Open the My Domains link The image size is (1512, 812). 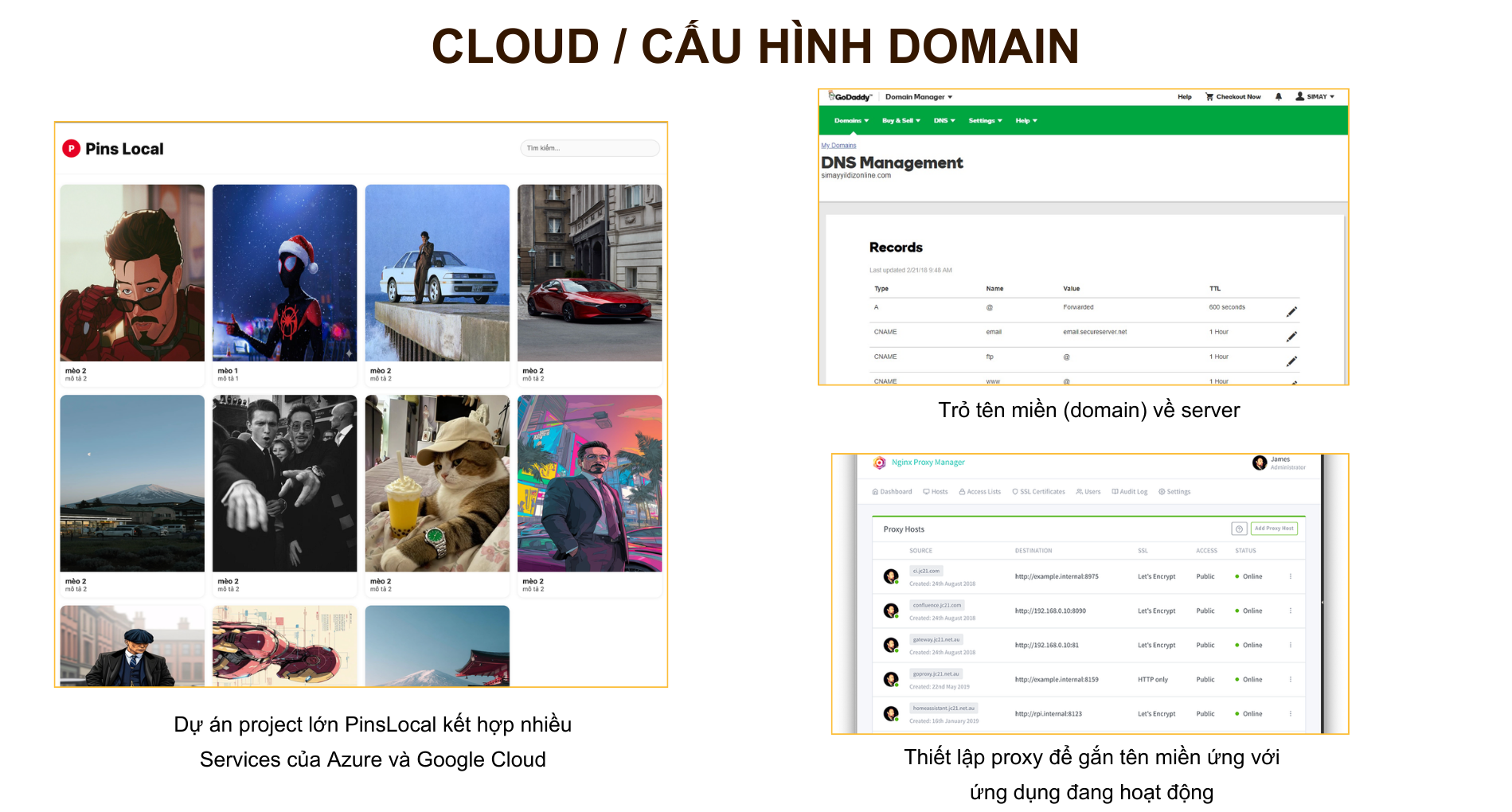pyautogui.click(x=838, y=145)
